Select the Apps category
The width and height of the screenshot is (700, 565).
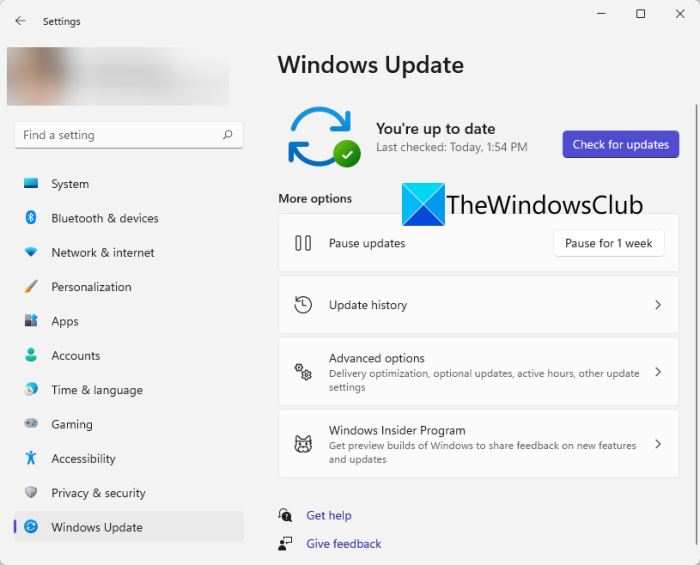coord(129,321)
